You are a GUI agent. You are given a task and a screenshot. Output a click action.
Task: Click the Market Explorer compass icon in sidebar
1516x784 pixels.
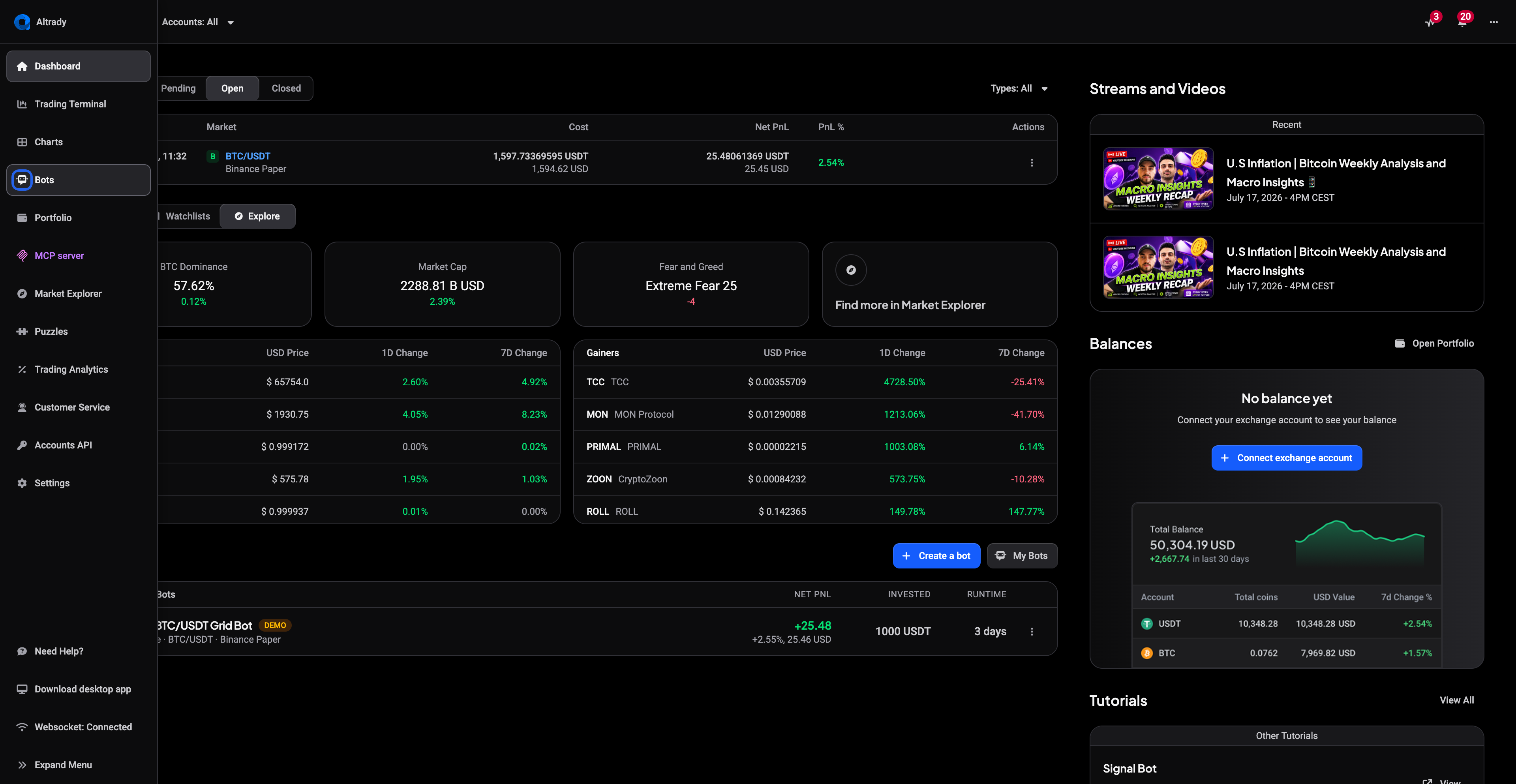click(23, 294)
